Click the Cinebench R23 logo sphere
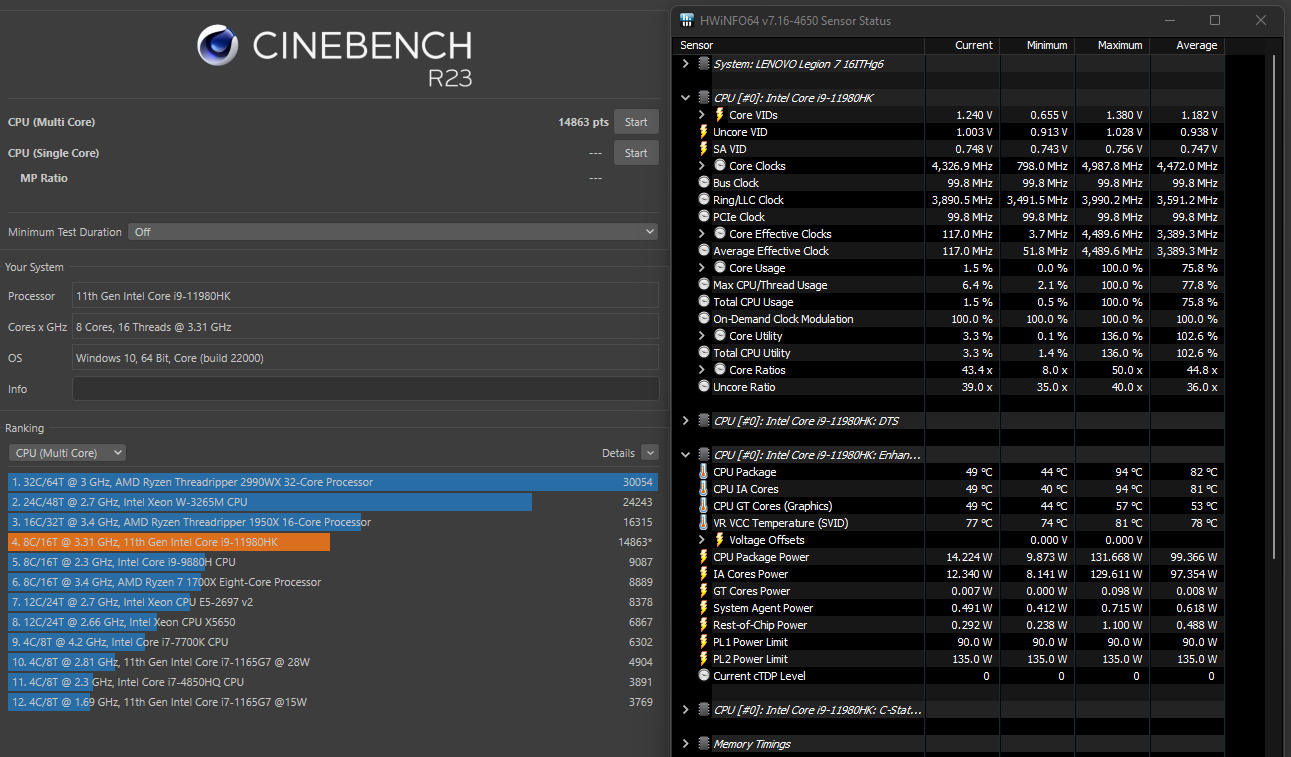Viewport: 1291px width, 757px height. click(x=217, y=45)
